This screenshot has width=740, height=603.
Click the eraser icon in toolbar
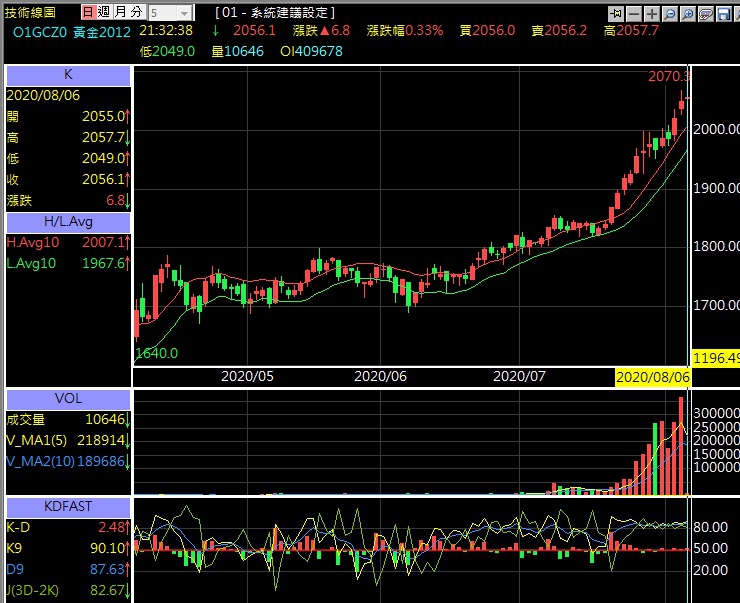coord(706,14)
